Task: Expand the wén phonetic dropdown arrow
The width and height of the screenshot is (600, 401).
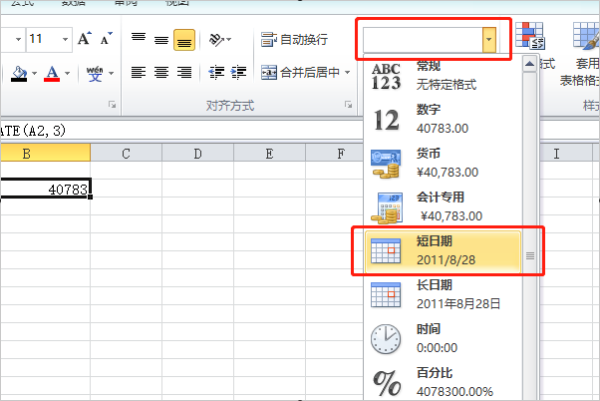Action: click(x=111, y=73)
